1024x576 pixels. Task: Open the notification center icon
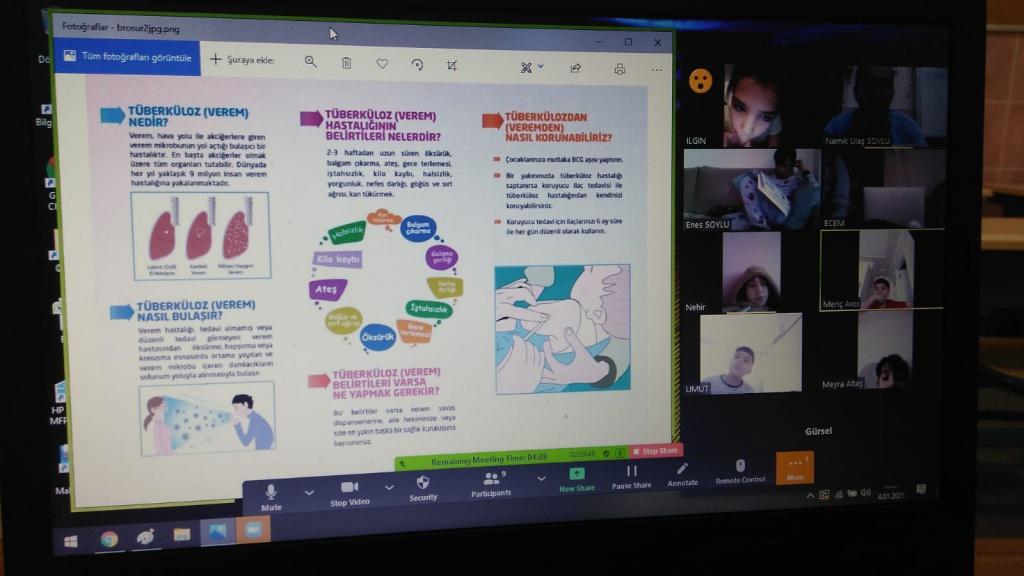point(921,489)
